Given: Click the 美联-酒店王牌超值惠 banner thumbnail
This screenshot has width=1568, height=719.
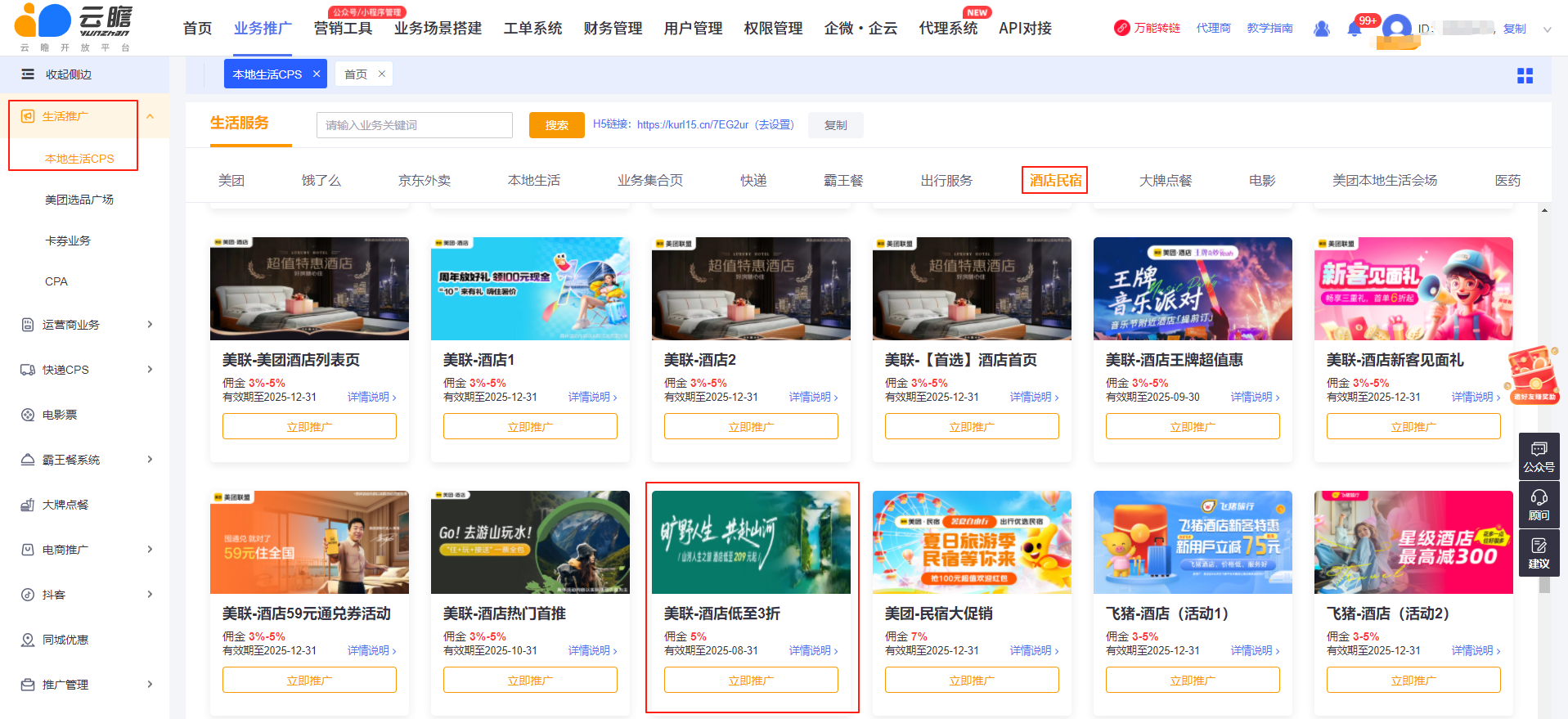Looking at the screenshot, I should tap(1193, 289).
